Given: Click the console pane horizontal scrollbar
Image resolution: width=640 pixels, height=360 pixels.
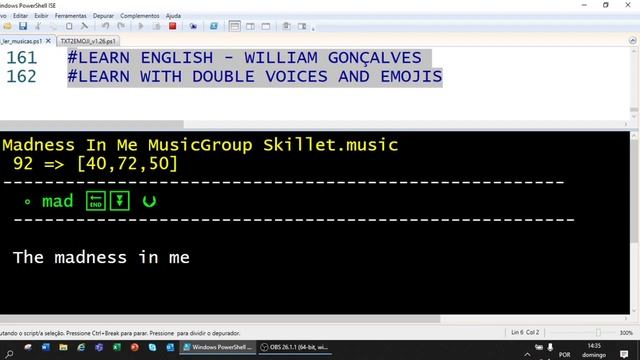Looking at the screenshot, I should tap(220, 319).
